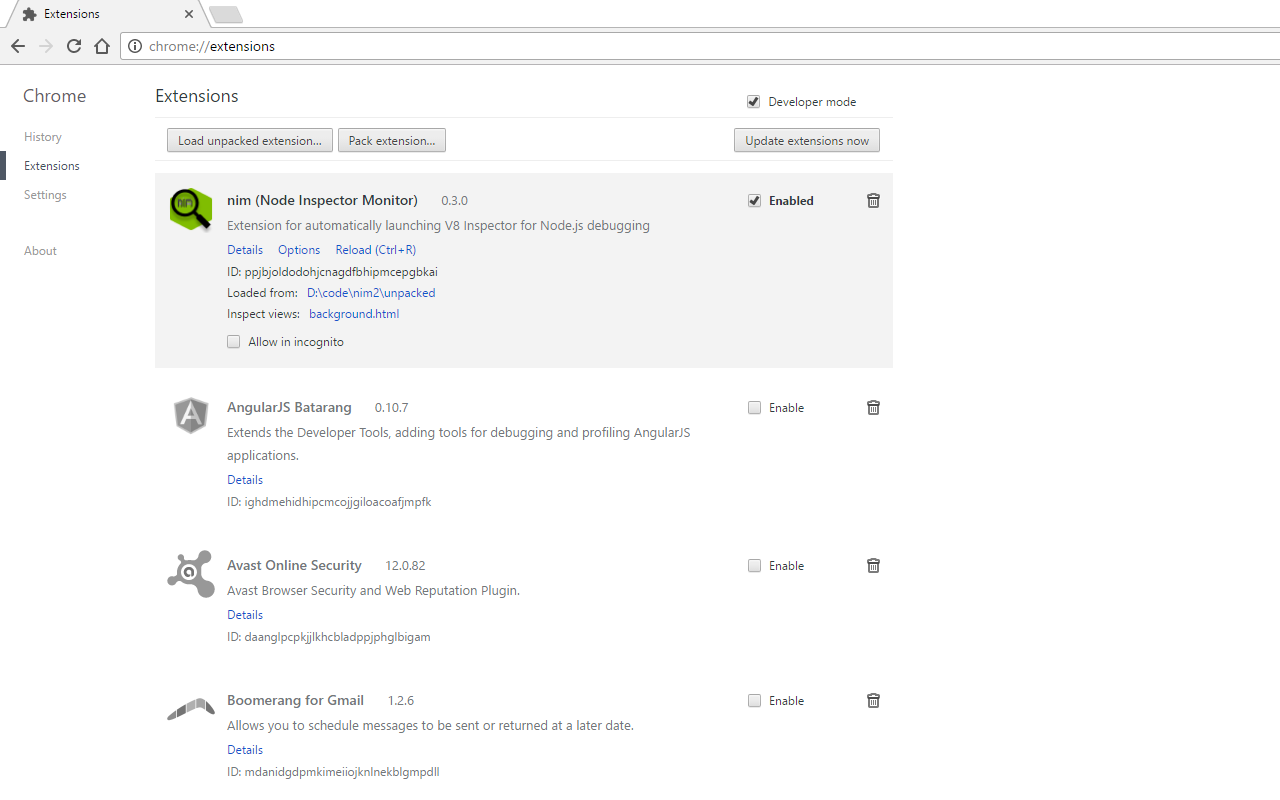Enable the AngularJS Batarang extension
1280x800 pixels.
pos(754,408)
